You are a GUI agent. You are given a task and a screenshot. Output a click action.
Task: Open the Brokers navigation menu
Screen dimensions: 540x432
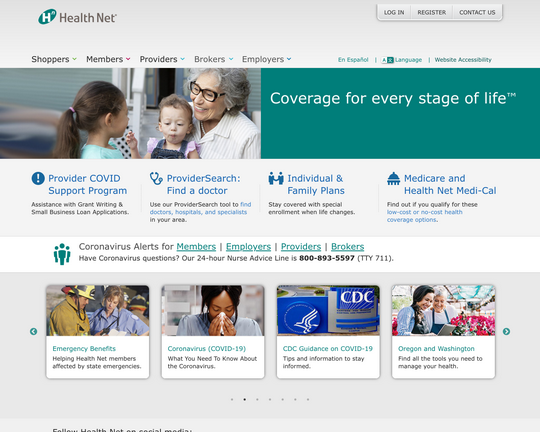[x=209, y=59]
